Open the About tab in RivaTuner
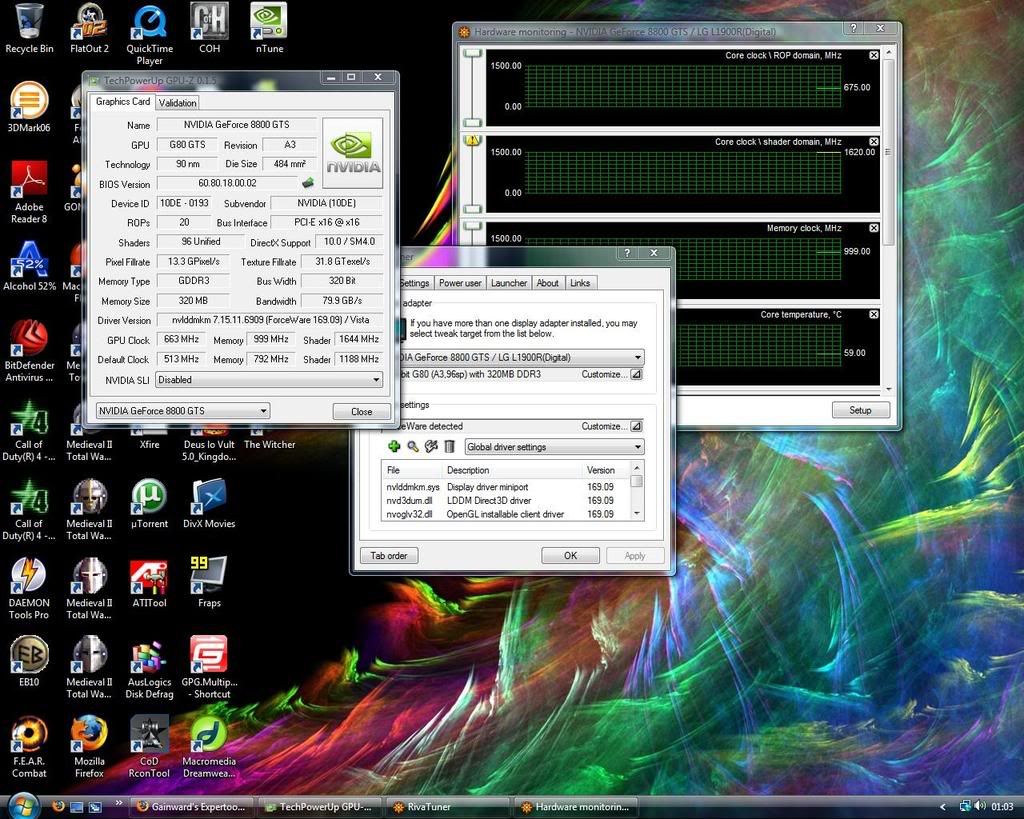 pyautogui.click(x=547, y=283)
